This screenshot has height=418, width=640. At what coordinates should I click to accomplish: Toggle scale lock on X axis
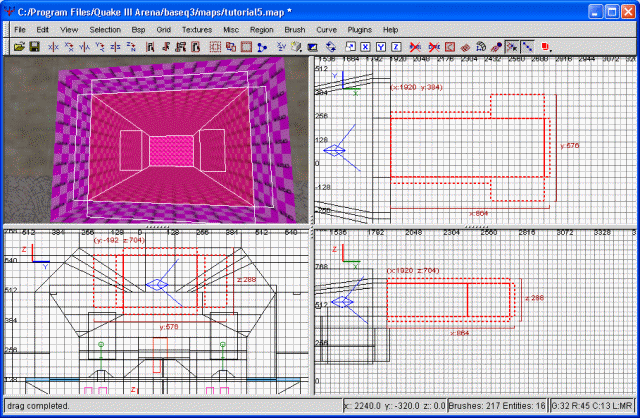point(365,47)
